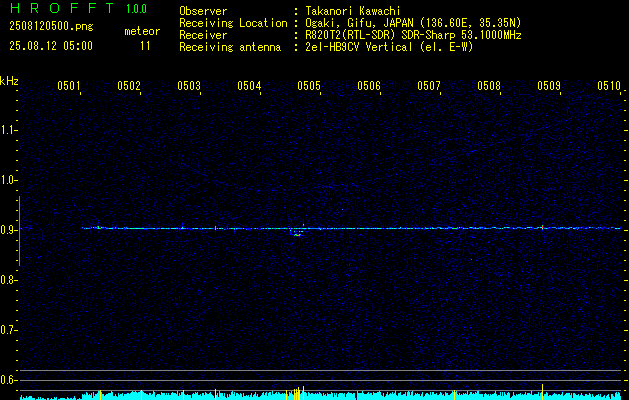Click the 0.9 kHz frequency label

click(8, 230)
